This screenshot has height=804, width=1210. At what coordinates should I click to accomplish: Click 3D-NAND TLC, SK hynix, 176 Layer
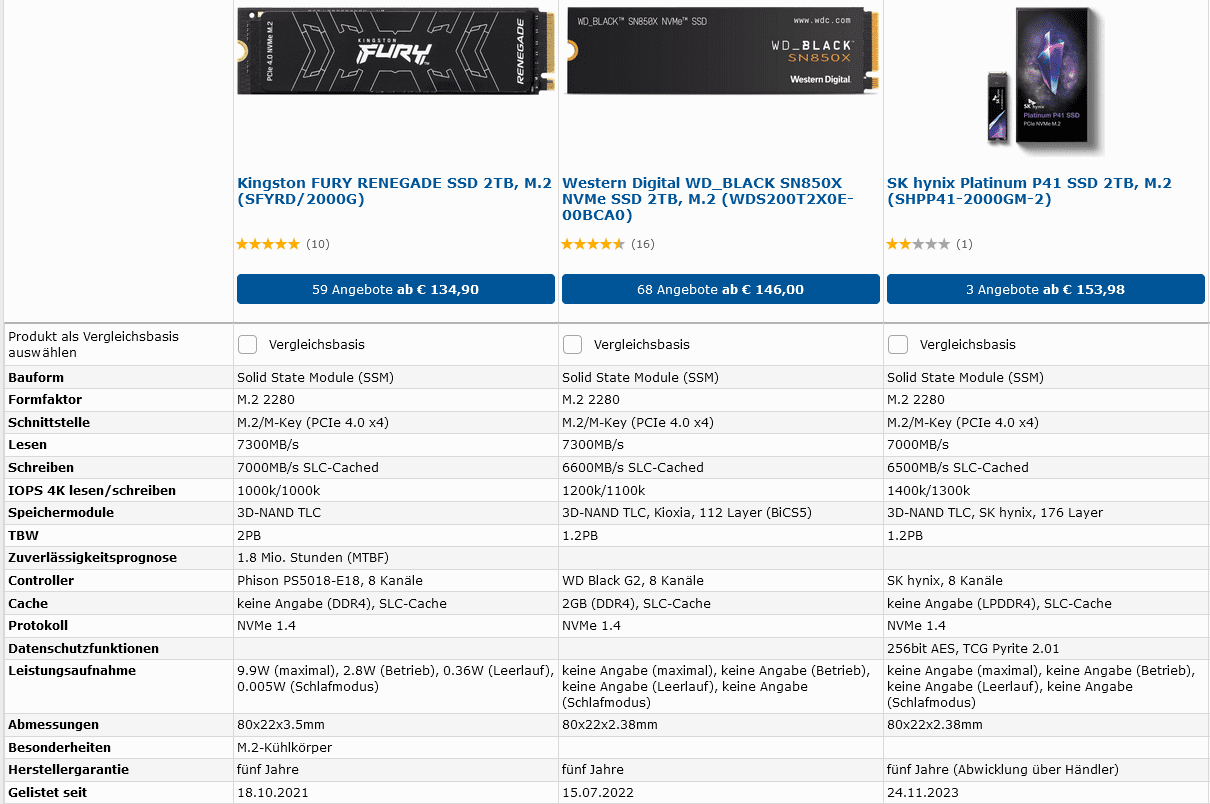pyautogui.click(x=995, y=512)
